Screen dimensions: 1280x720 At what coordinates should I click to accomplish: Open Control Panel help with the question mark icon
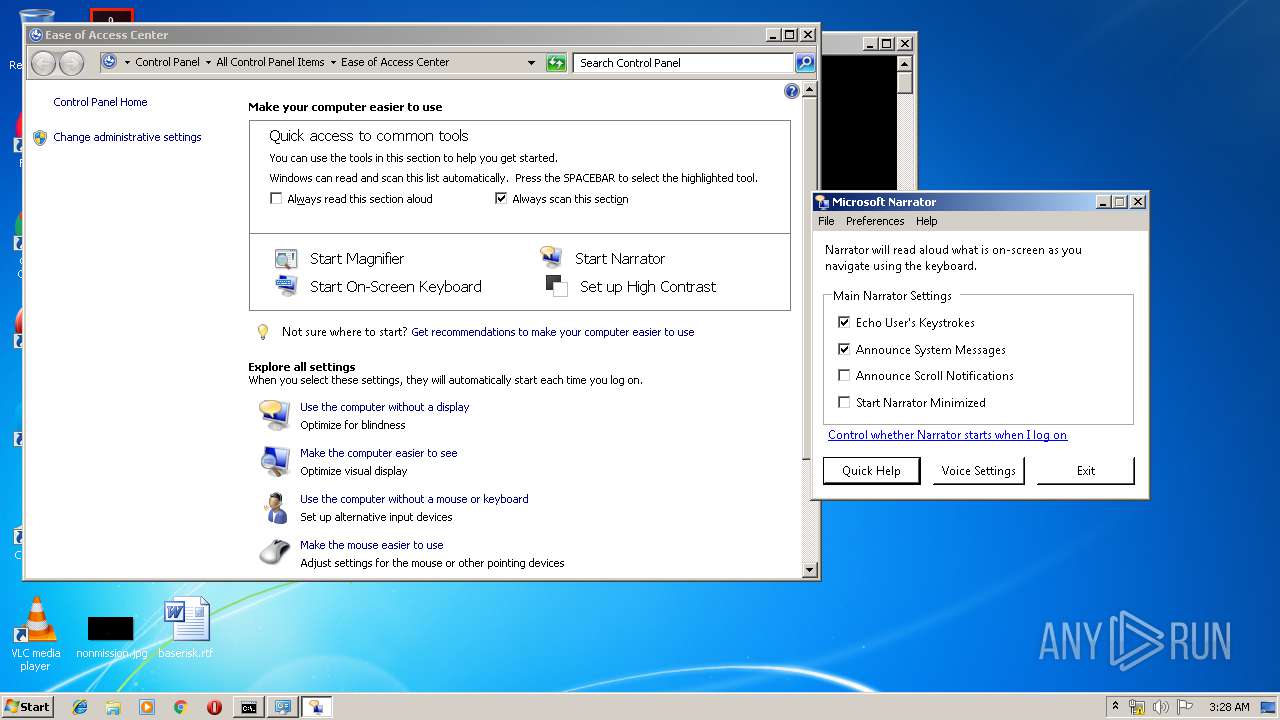coord(792,91)
